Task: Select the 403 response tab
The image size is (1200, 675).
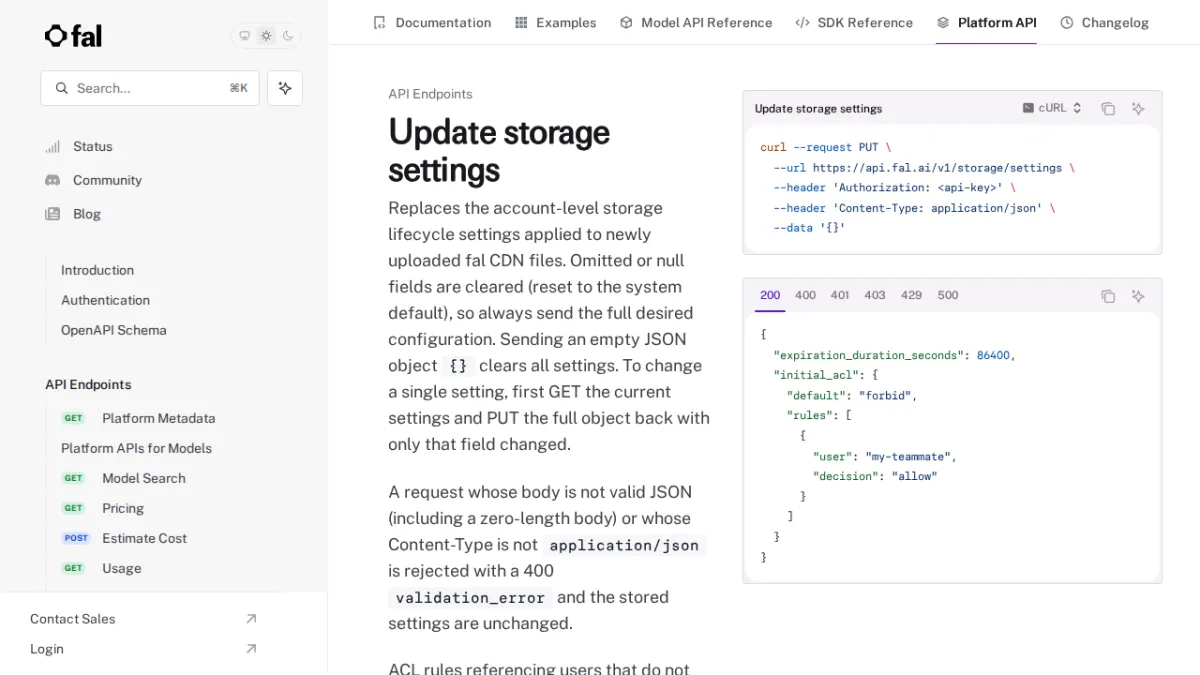Action: (x=875, y=295)
